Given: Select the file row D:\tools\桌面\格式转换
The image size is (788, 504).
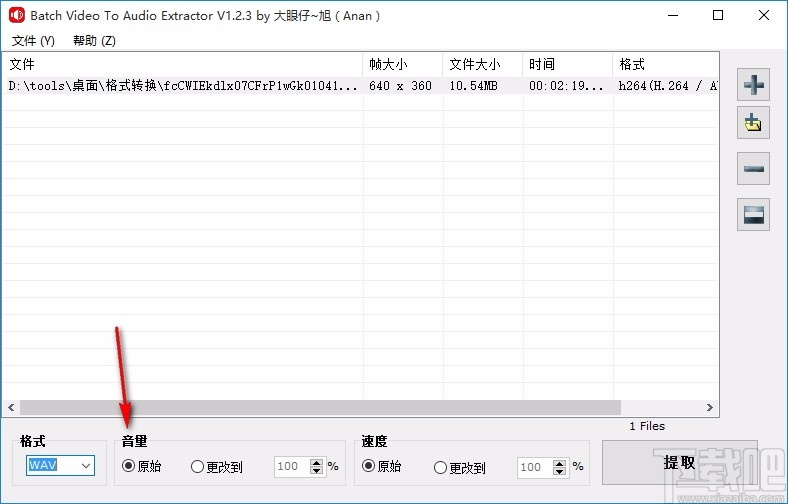Looking at the screenshot, I should point(360,86).
